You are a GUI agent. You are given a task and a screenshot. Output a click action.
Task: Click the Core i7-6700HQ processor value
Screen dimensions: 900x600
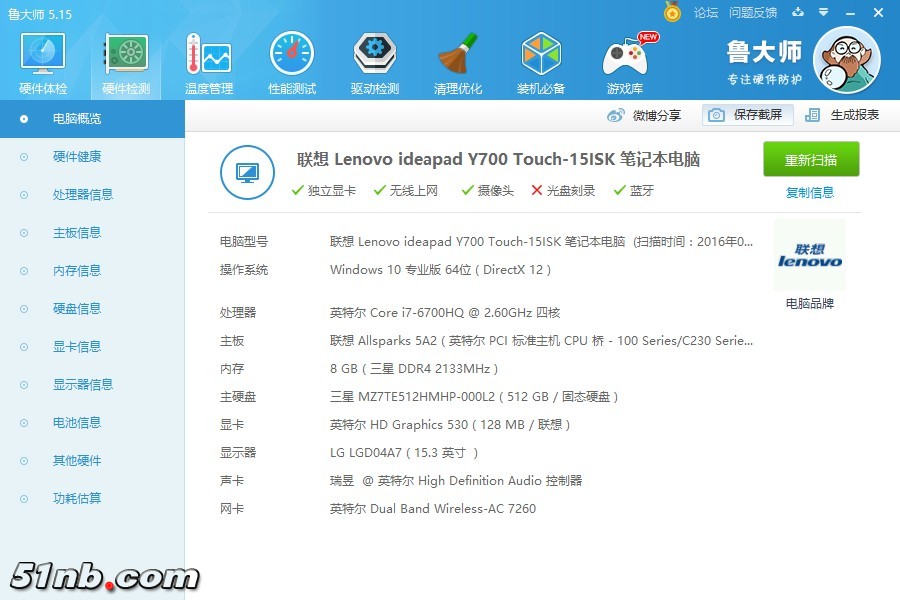(445, 313)
